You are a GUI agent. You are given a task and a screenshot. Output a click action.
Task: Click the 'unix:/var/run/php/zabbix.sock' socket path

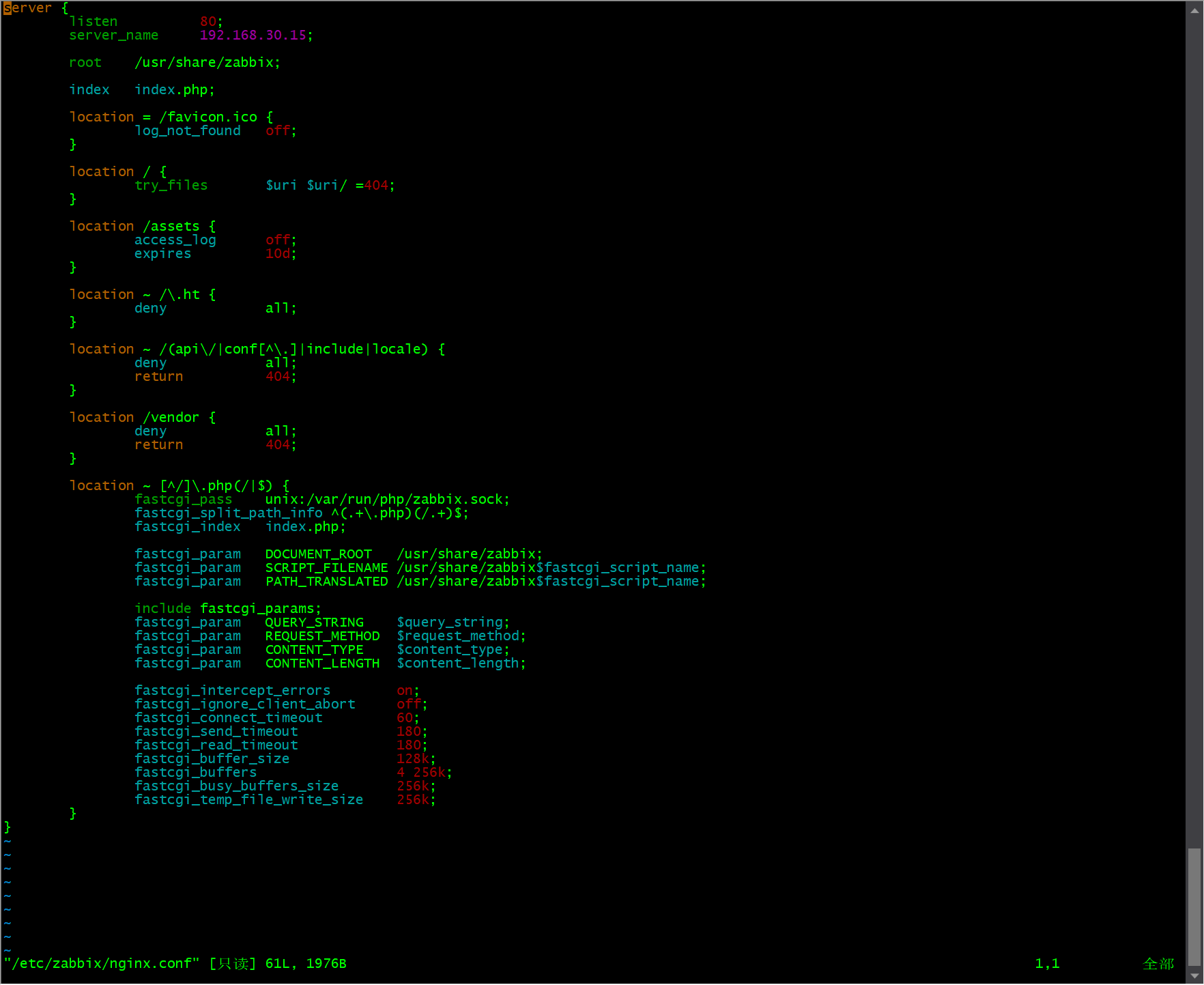pos(384,499)
